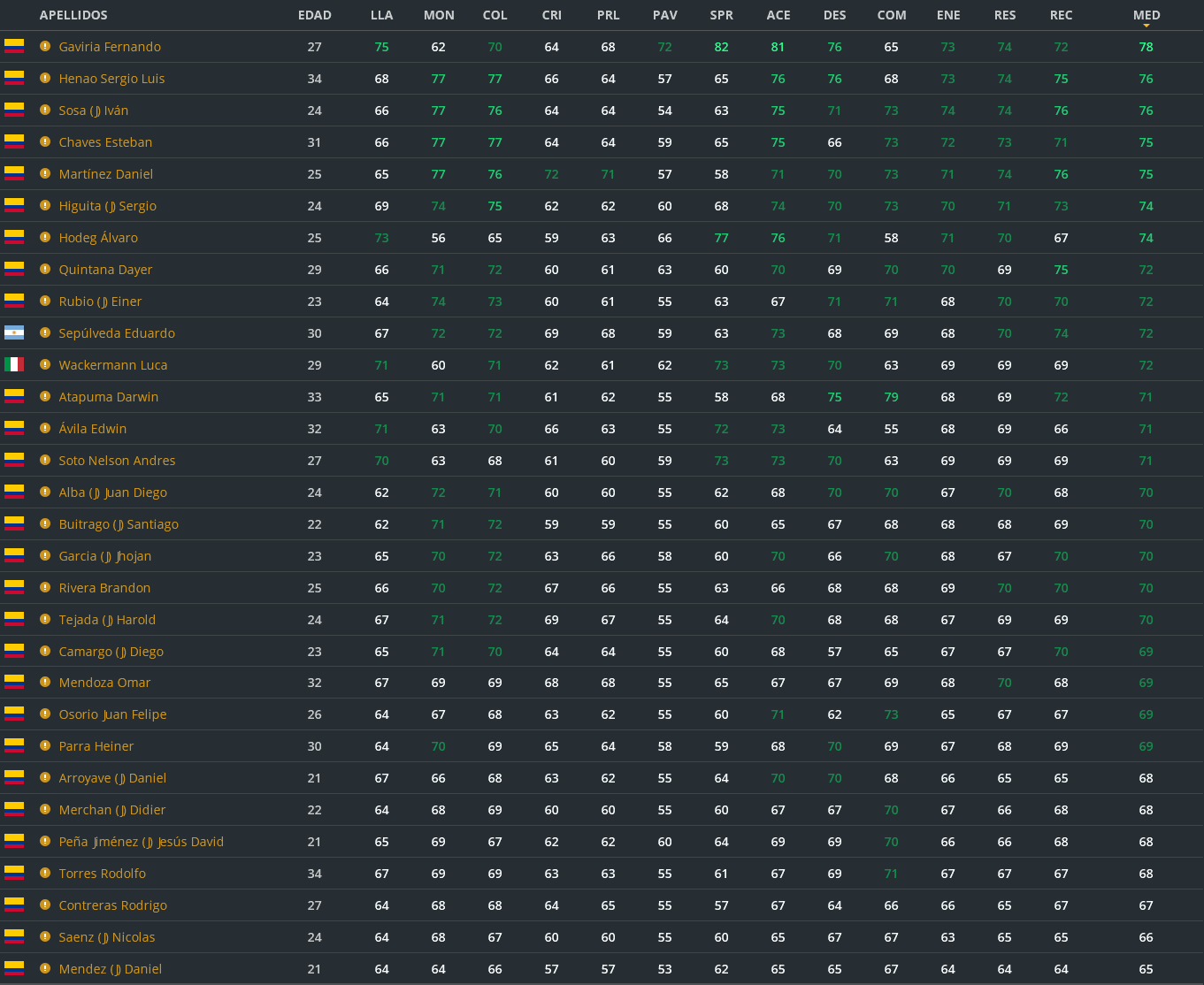
Task: Click the info icon beside Mendoza Omar
Action: click(x=45, y=682)
